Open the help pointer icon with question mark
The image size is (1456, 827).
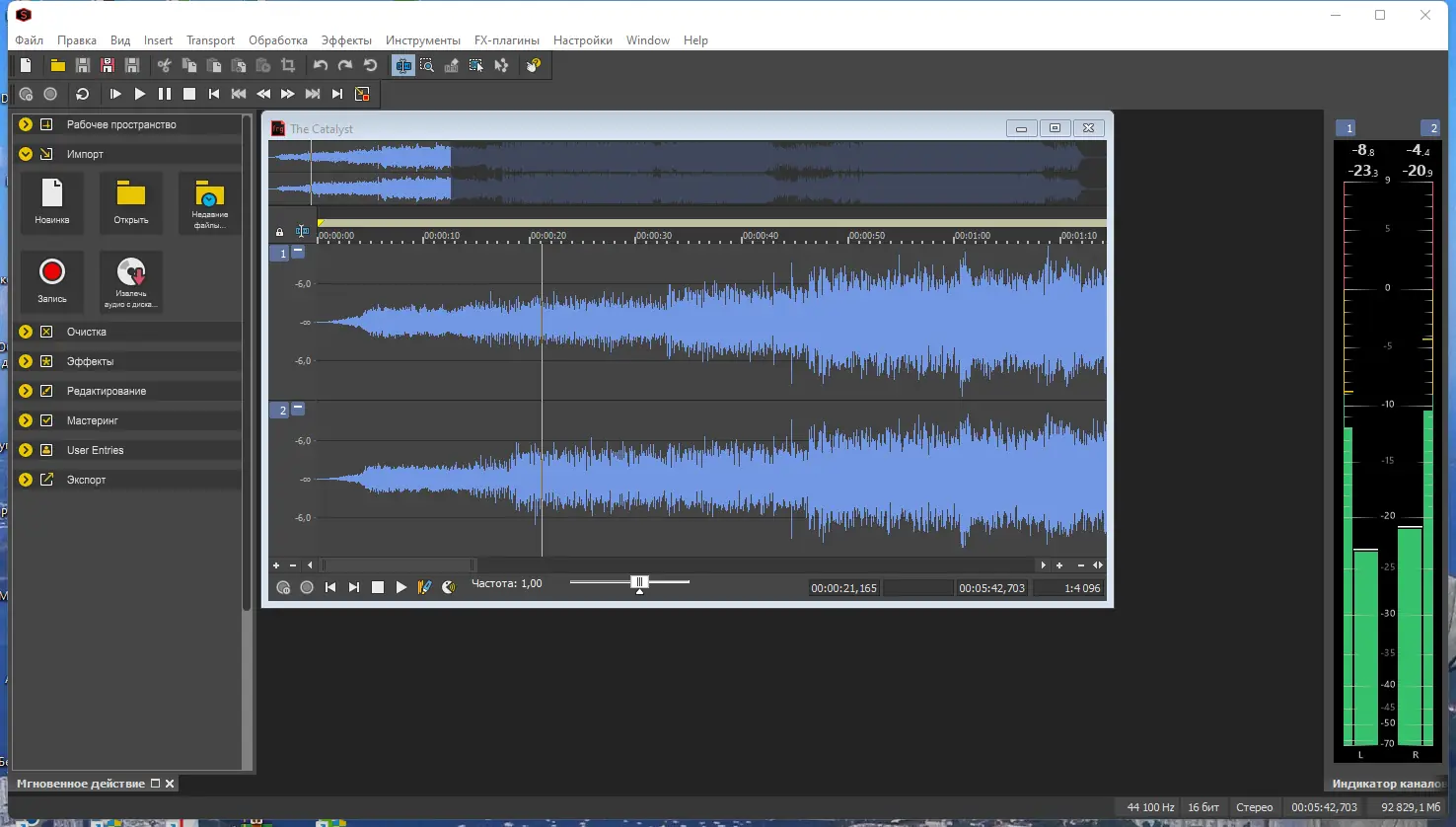pos(534,65)
